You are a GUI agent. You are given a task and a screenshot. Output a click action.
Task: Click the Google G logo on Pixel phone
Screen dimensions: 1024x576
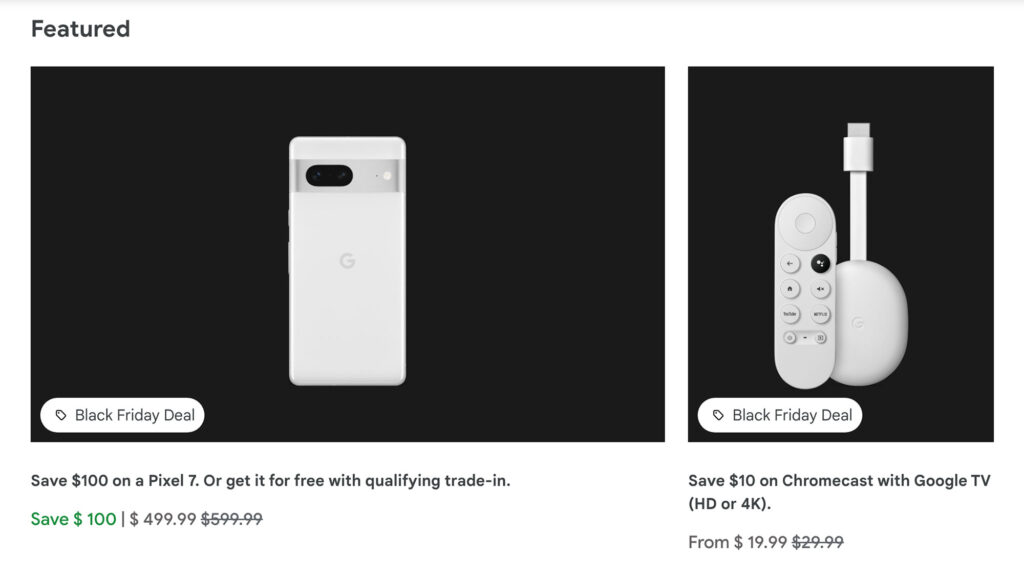(347, 261)
